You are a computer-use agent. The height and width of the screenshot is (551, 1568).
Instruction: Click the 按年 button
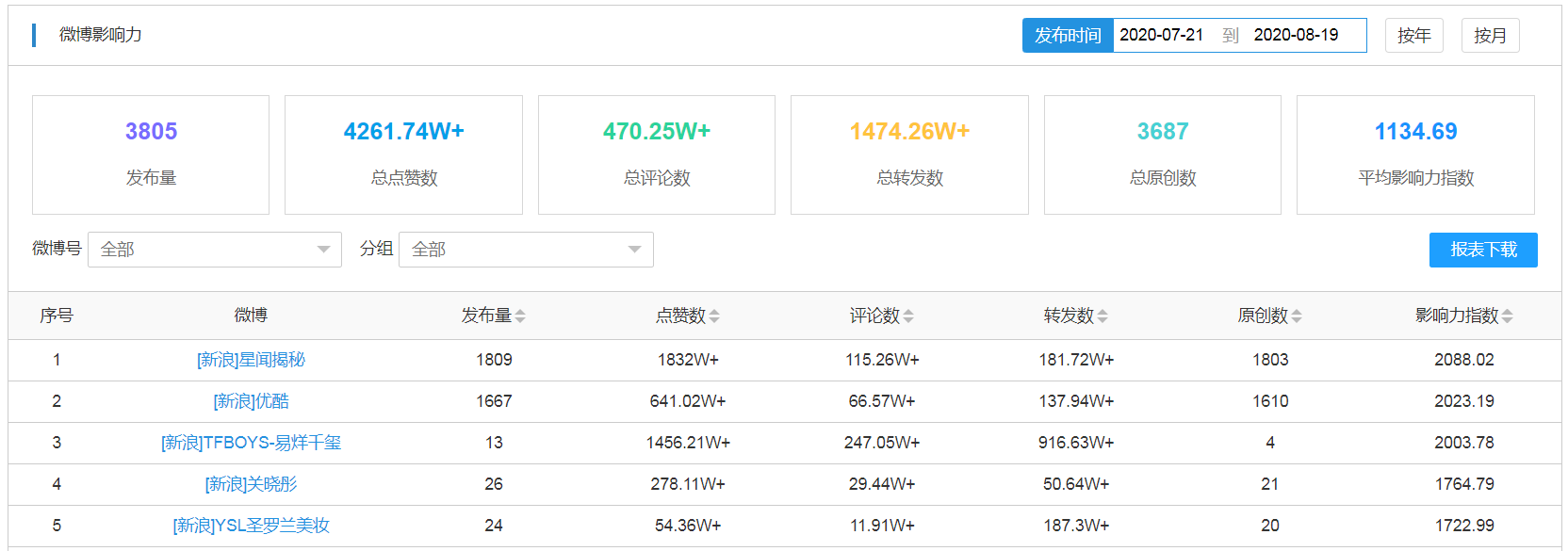click(1413, 36)
